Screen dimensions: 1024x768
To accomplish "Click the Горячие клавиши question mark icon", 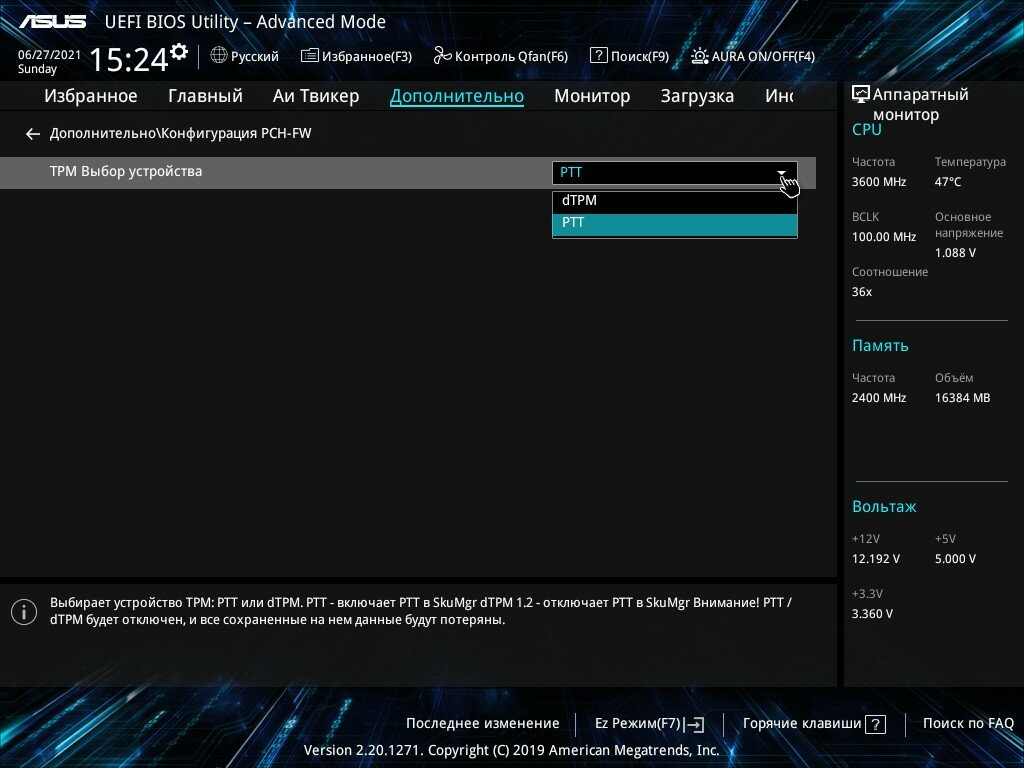I will click(875, 724).
